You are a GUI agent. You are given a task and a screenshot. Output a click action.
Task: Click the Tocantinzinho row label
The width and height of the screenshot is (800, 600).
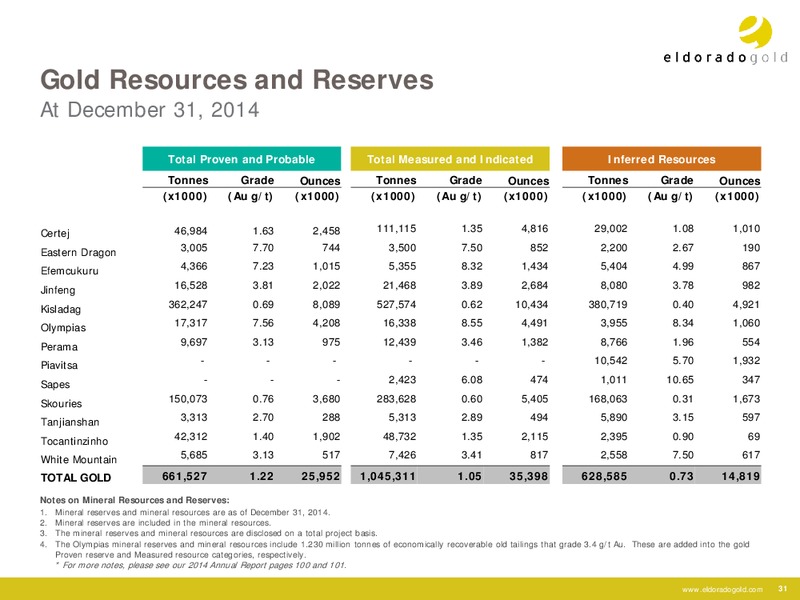pos(74,441)
